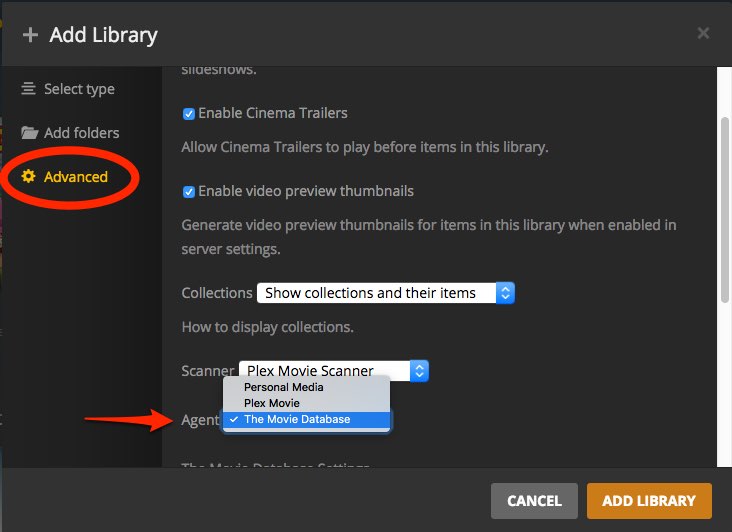Choose Personal Media in Agent list
The image size is (732, 532).
(x=306, y=387)
